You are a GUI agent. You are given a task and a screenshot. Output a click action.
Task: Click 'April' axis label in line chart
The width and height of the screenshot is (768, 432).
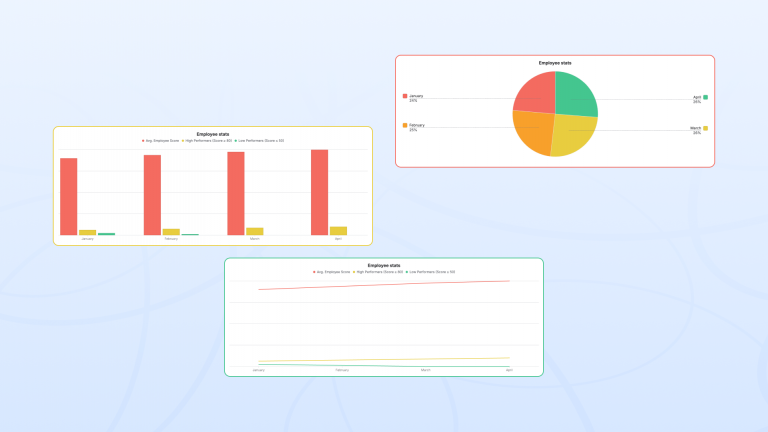(x=509, y=370)
